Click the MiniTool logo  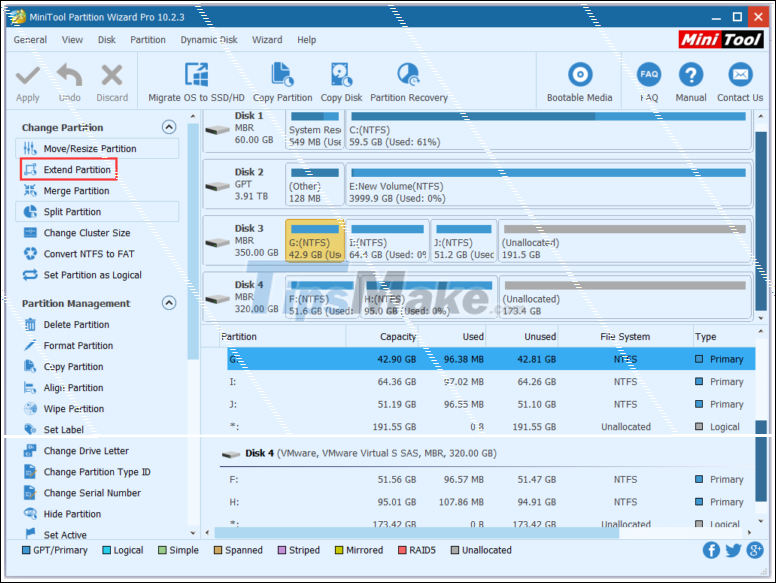(721, 39)
